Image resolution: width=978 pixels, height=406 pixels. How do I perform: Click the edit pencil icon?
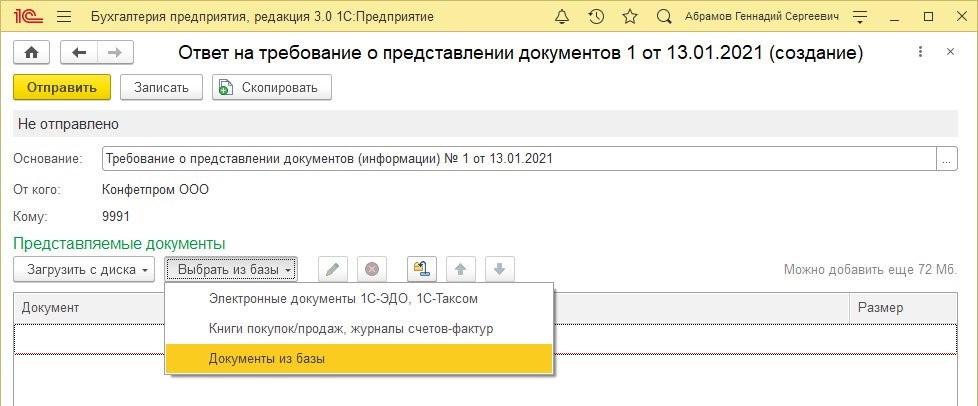click(333, 269)
